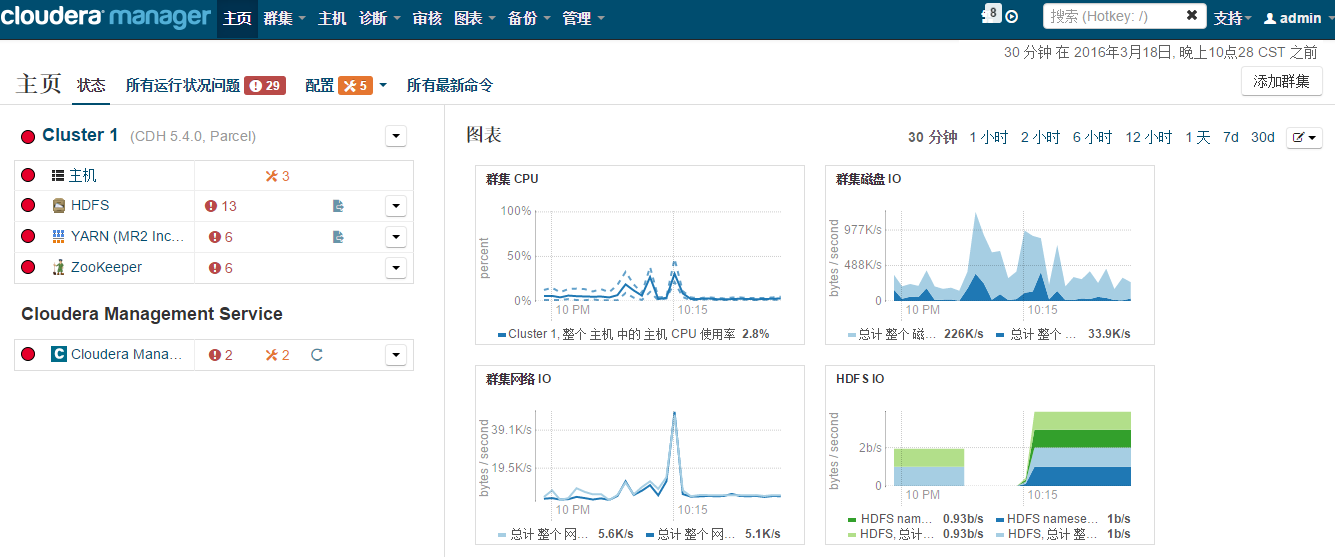This screenshot has width=1335, height=557.
Task: Select the 主页 item in the top bar
Action: (x=237, y=18)
